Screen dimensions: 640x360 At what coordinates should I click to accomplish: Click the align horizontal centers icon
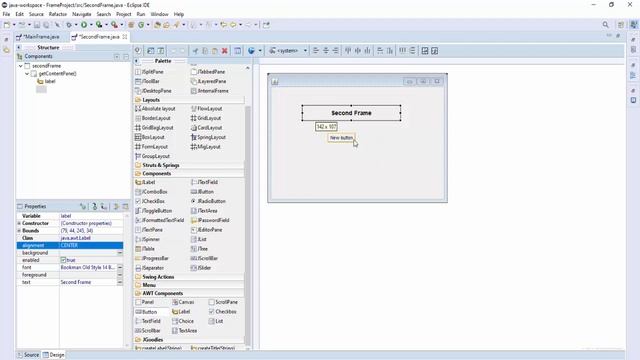click(x=326, y=51)
